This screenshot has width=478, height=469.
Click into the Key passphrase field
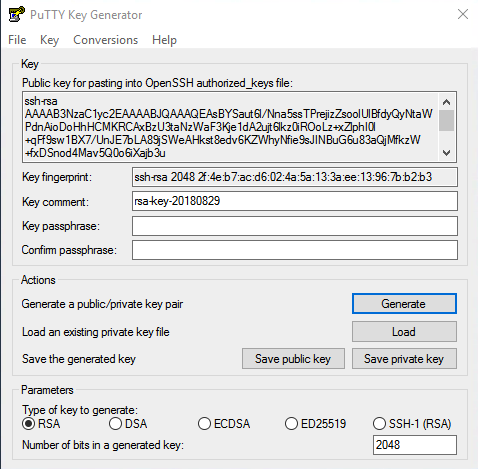[295, 226]
